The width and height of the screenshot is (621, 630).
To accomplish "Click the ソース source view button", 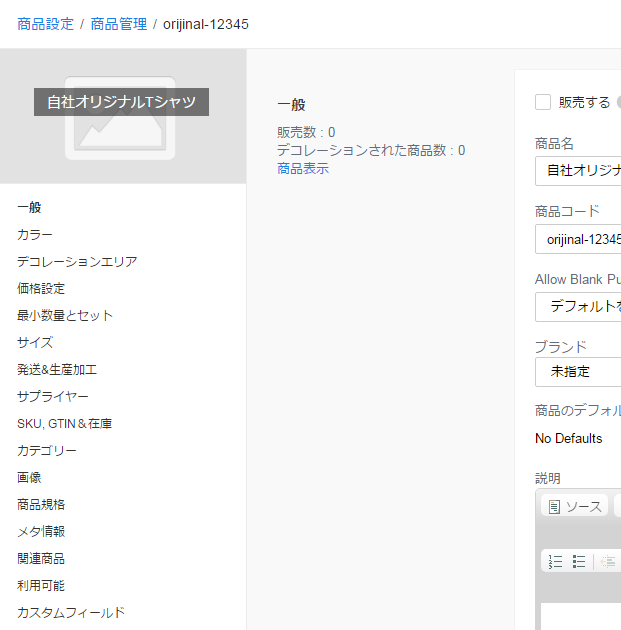I will (575, 507).
